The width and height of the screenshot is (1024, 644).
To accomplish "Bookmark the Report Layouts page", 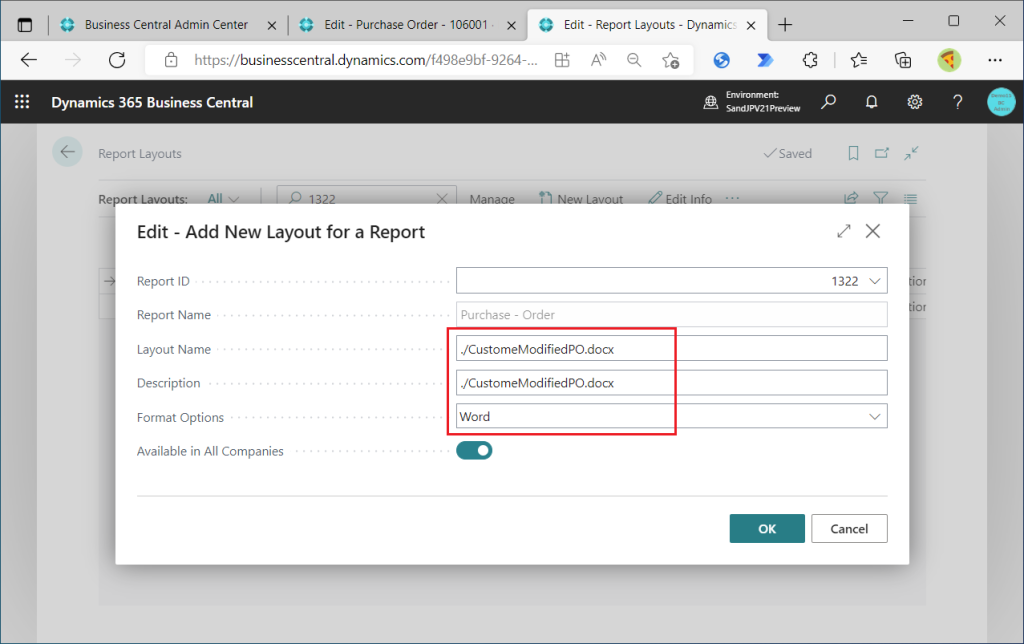I will click(x=853, y=153).
